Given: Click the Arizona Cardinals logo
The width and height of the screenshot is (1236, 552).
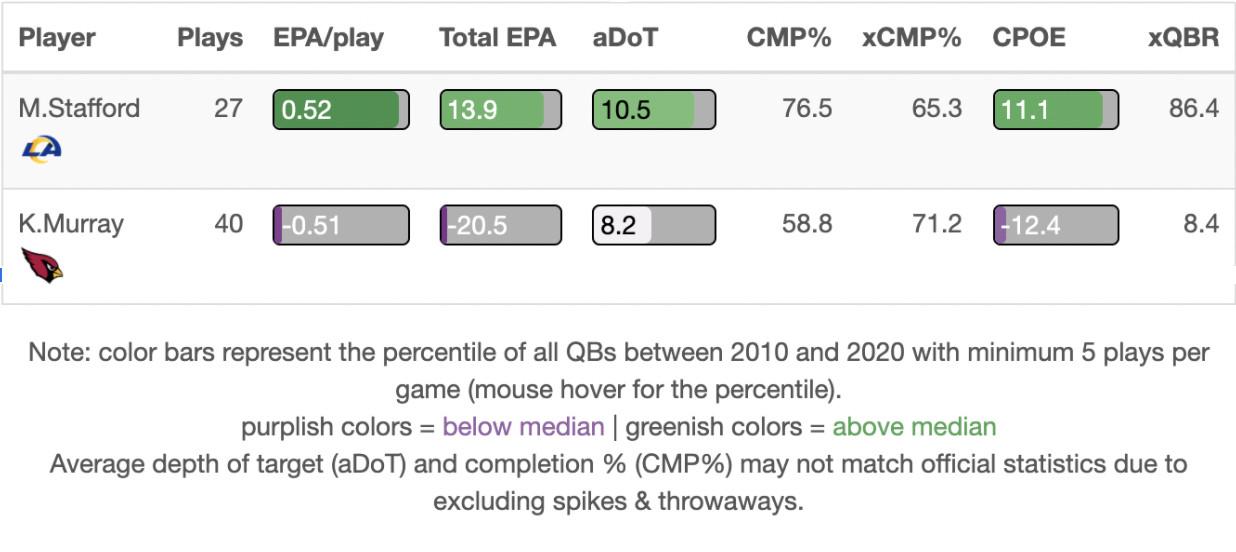Looking at the screenshot, I should 41,265.
